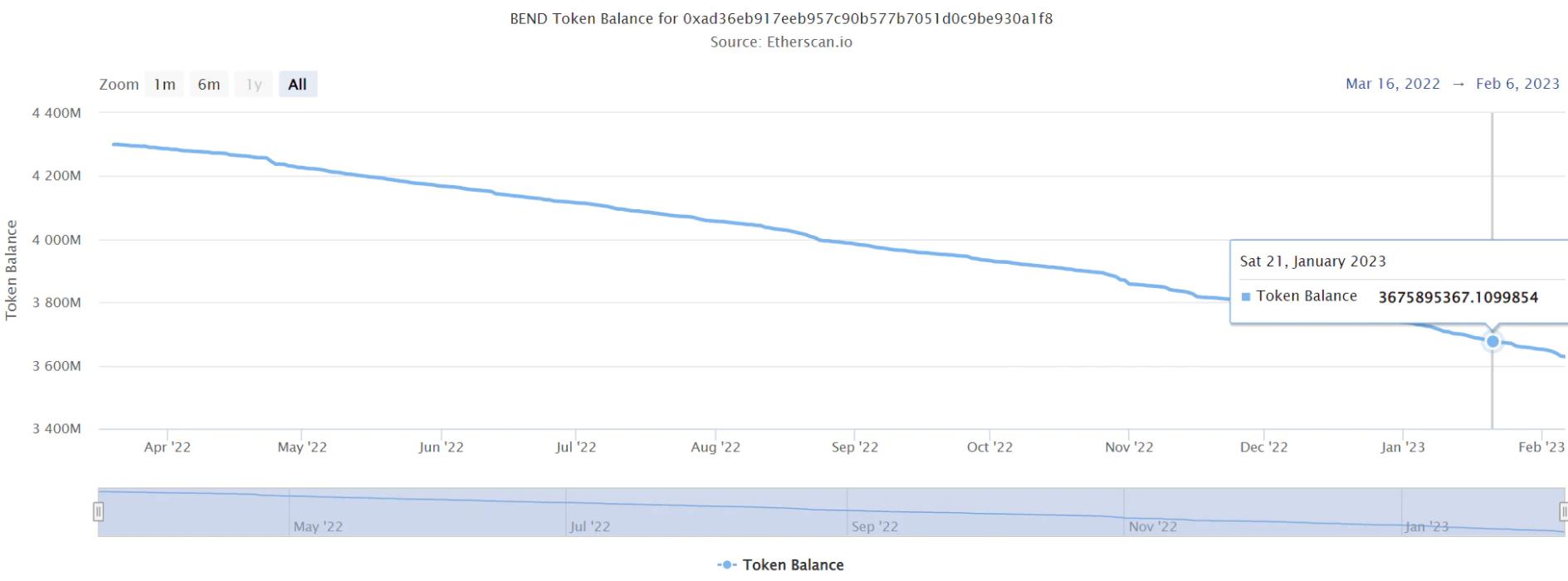Click the Mar 16, 2022 start date

pyautogui.click(x=1392, y=84)
